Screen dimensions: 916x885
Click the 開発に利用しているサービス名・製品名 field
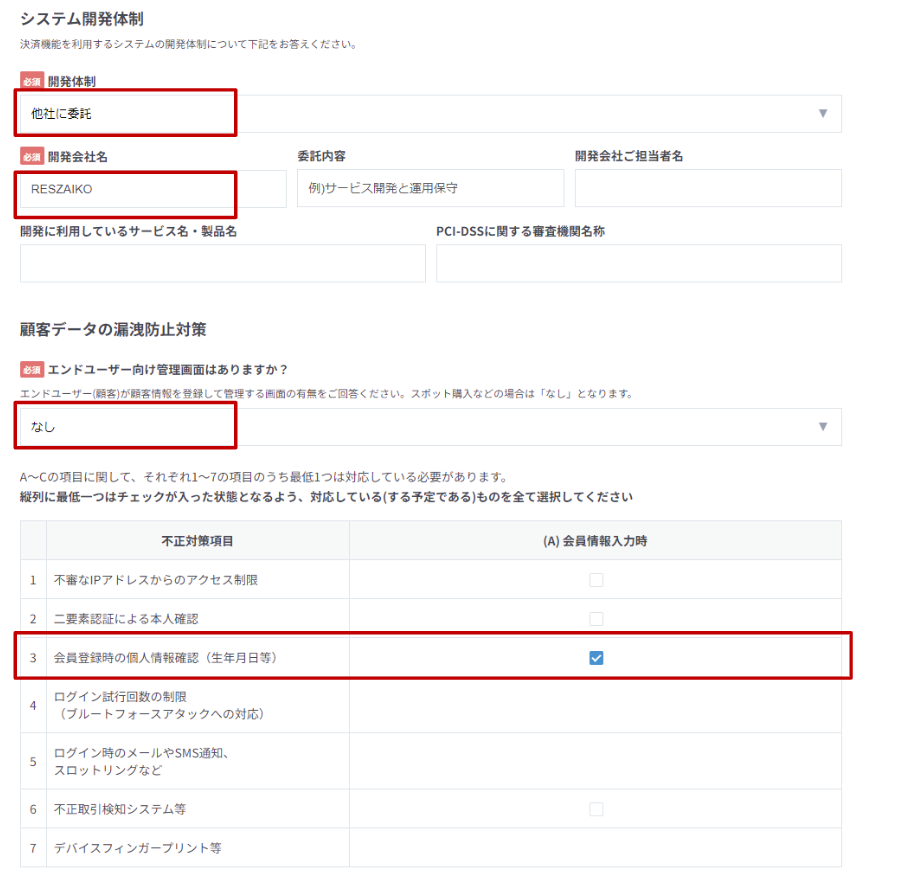(222, 263)
